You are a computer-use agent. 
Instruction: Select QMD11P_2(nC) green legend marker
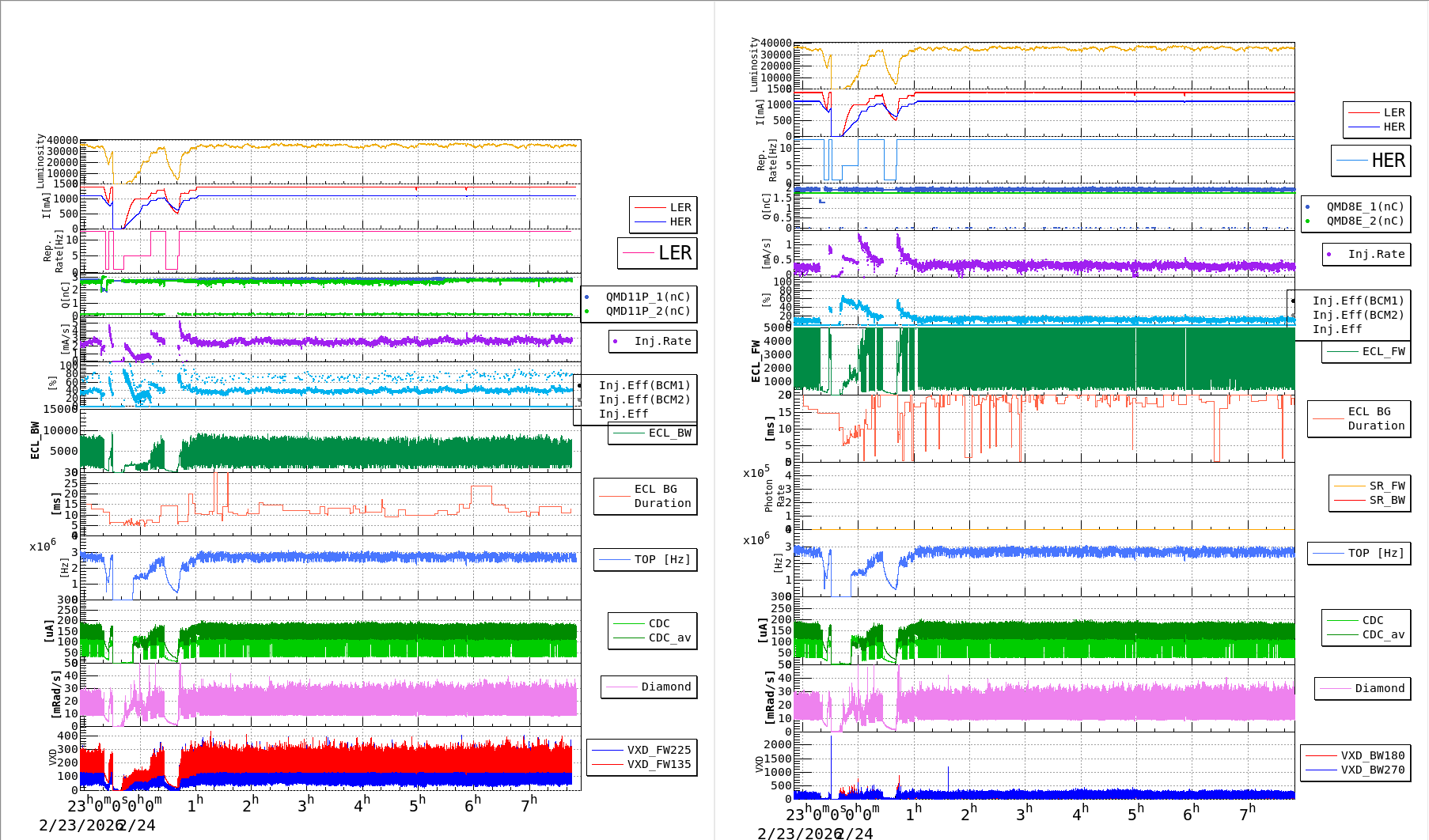point(586,312)
